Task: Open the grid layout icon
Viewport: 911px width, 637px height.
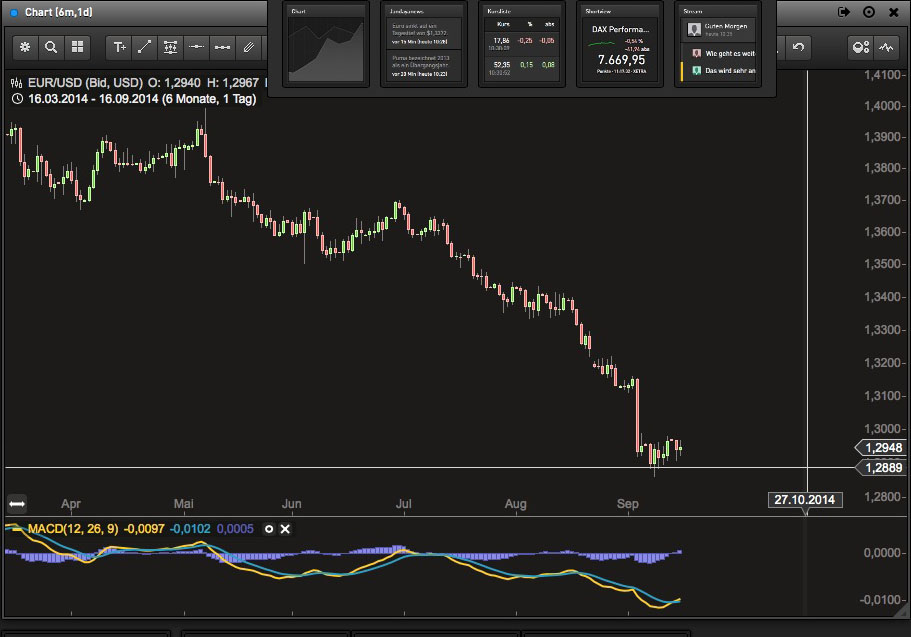Action: coord(77,47)
